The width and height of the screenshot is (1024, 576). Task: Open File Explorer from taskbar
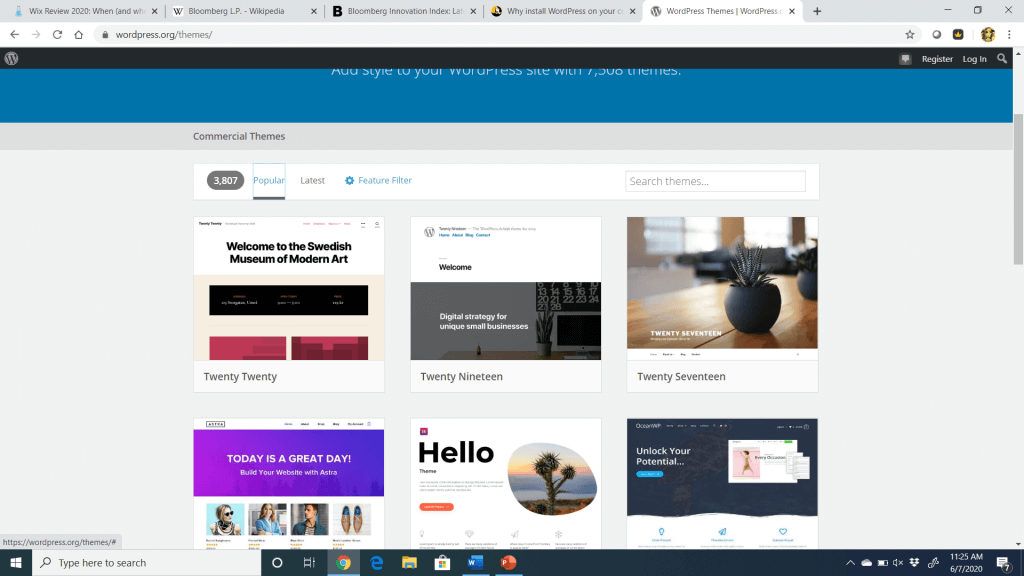click(x=409, y=562)
